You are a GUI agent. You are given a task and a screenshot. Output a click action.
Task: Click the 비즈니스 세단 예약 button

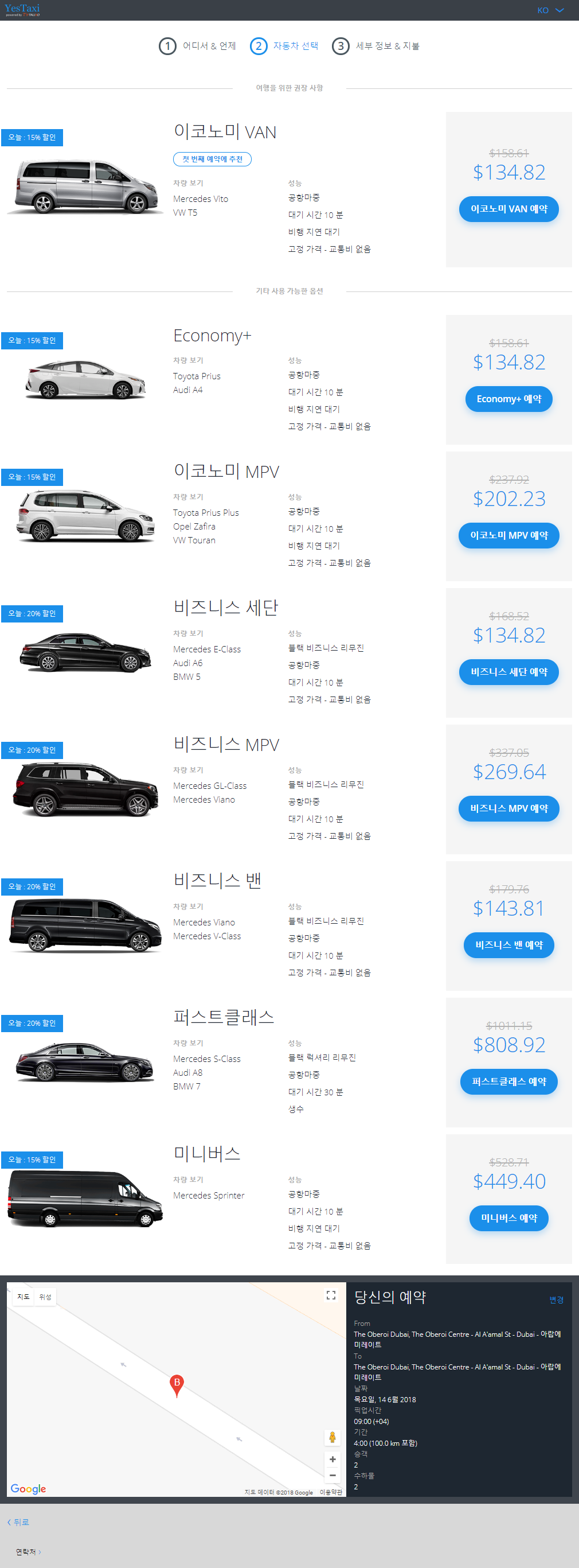point(508,672)
